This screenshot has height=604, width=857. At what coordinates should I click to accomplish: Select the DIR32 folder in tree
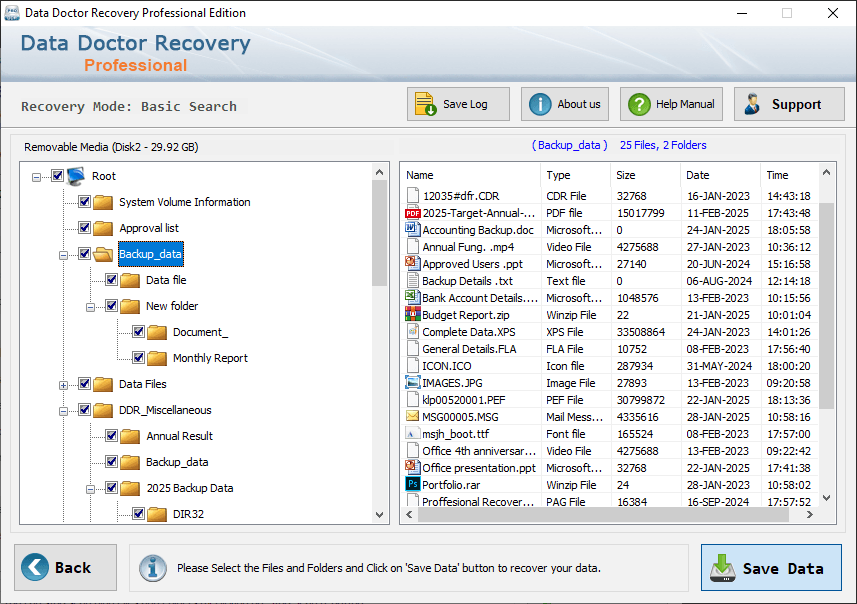click(x=188, y=514)
